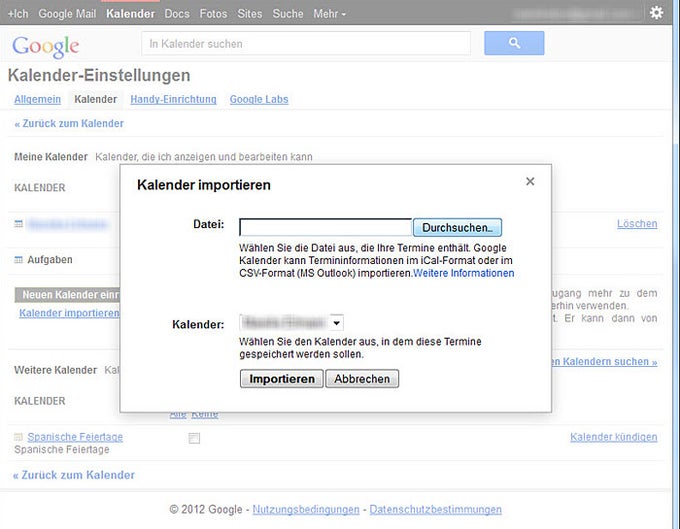Open Sites from top bar

point(250,14)
